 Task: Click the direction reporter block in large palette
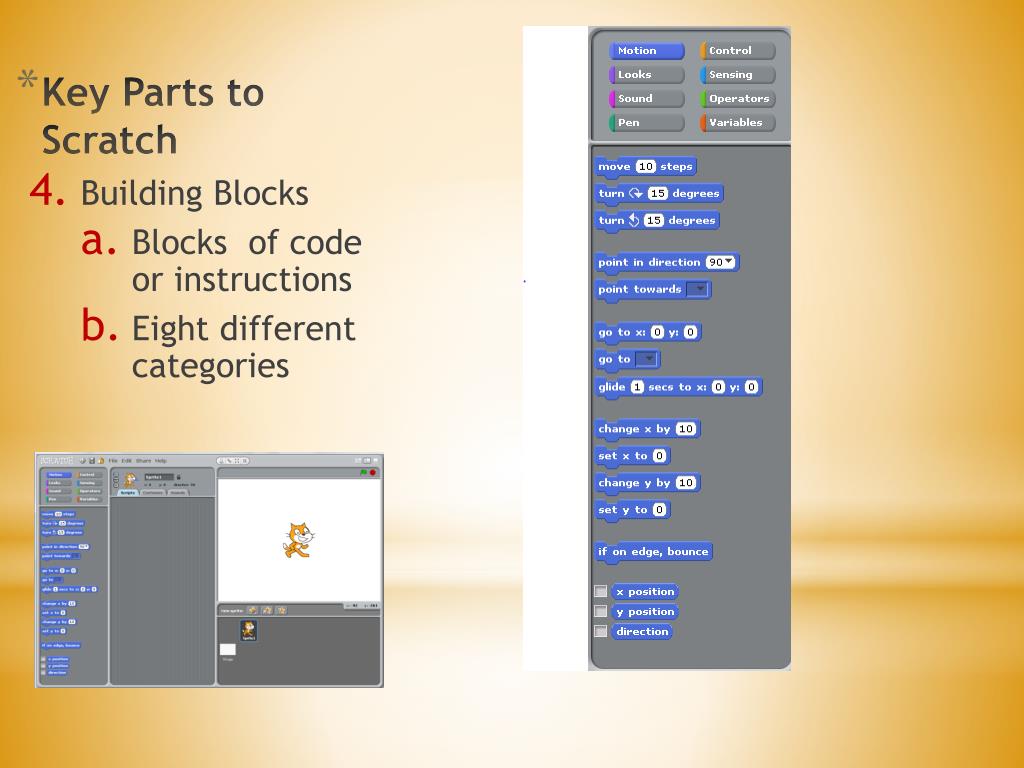[x=642, y=632]
